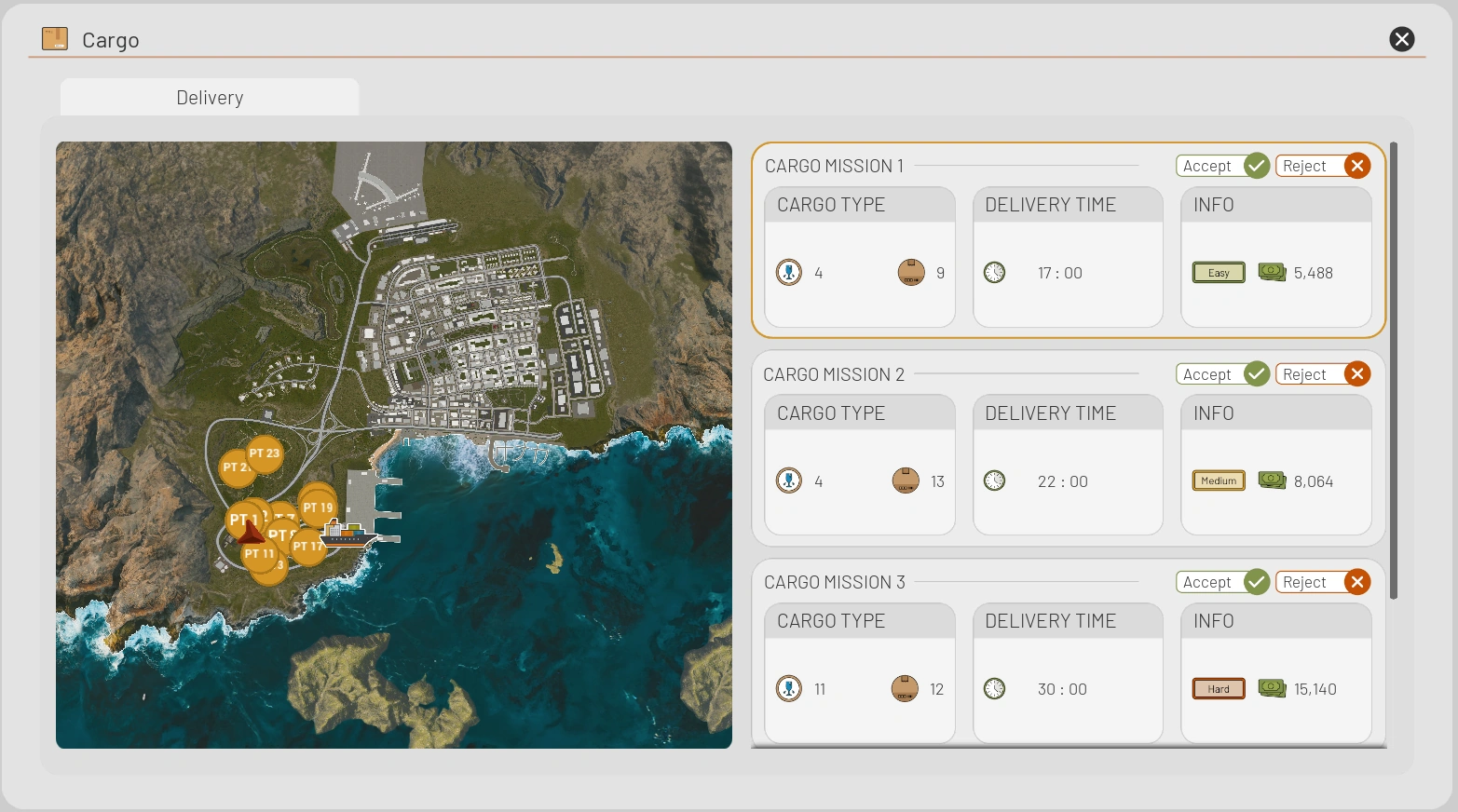This screenshot has height=812, width=1458.
Task: Click the red arrow position marker on map
Action: point(251,531)
